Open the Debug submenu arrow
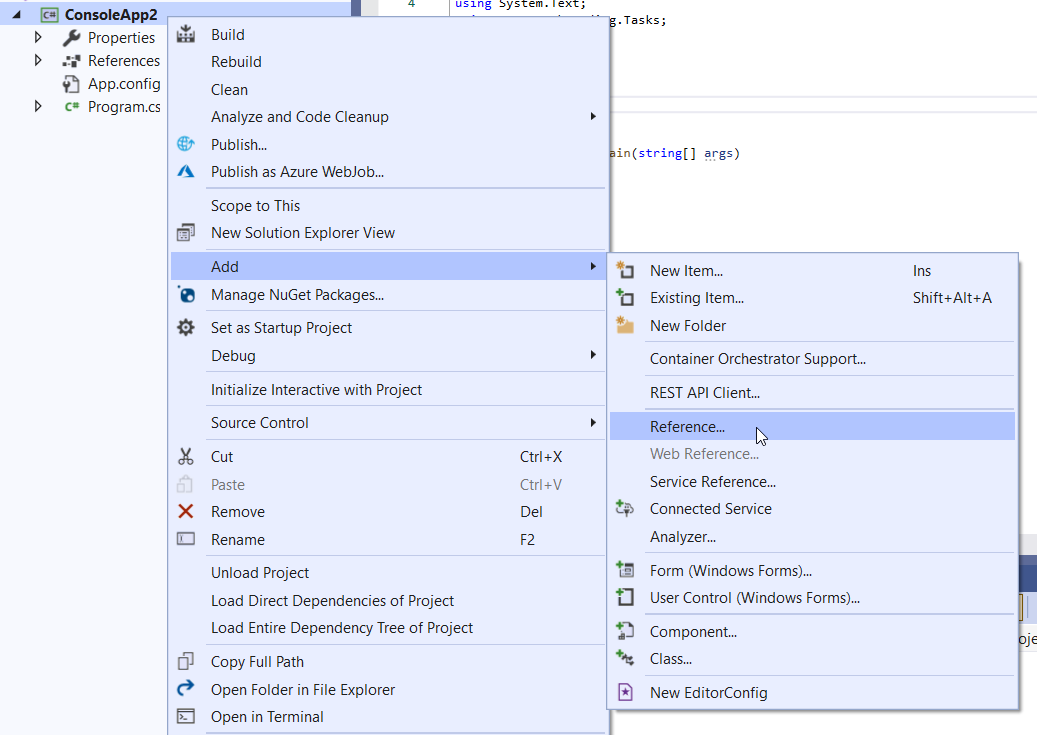The image size is (1037, 735). (x=593, y=355)
